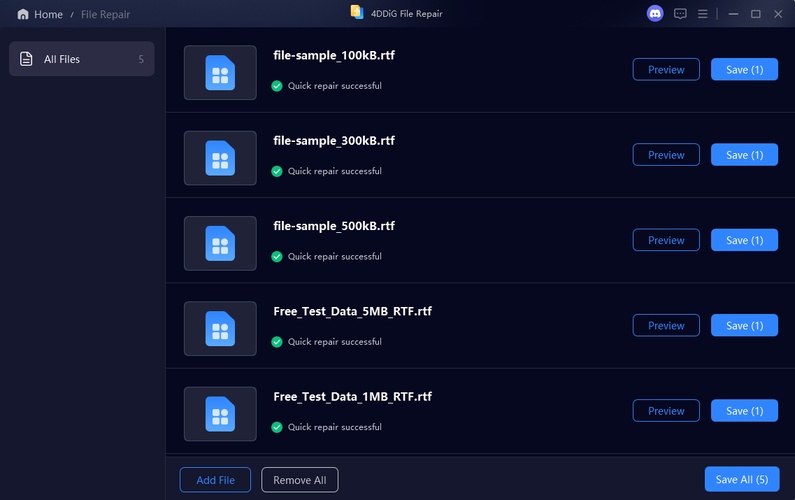
Task: Click green checkmark for file-sample_300kB.rtf
Action: [x=277, y=171]
